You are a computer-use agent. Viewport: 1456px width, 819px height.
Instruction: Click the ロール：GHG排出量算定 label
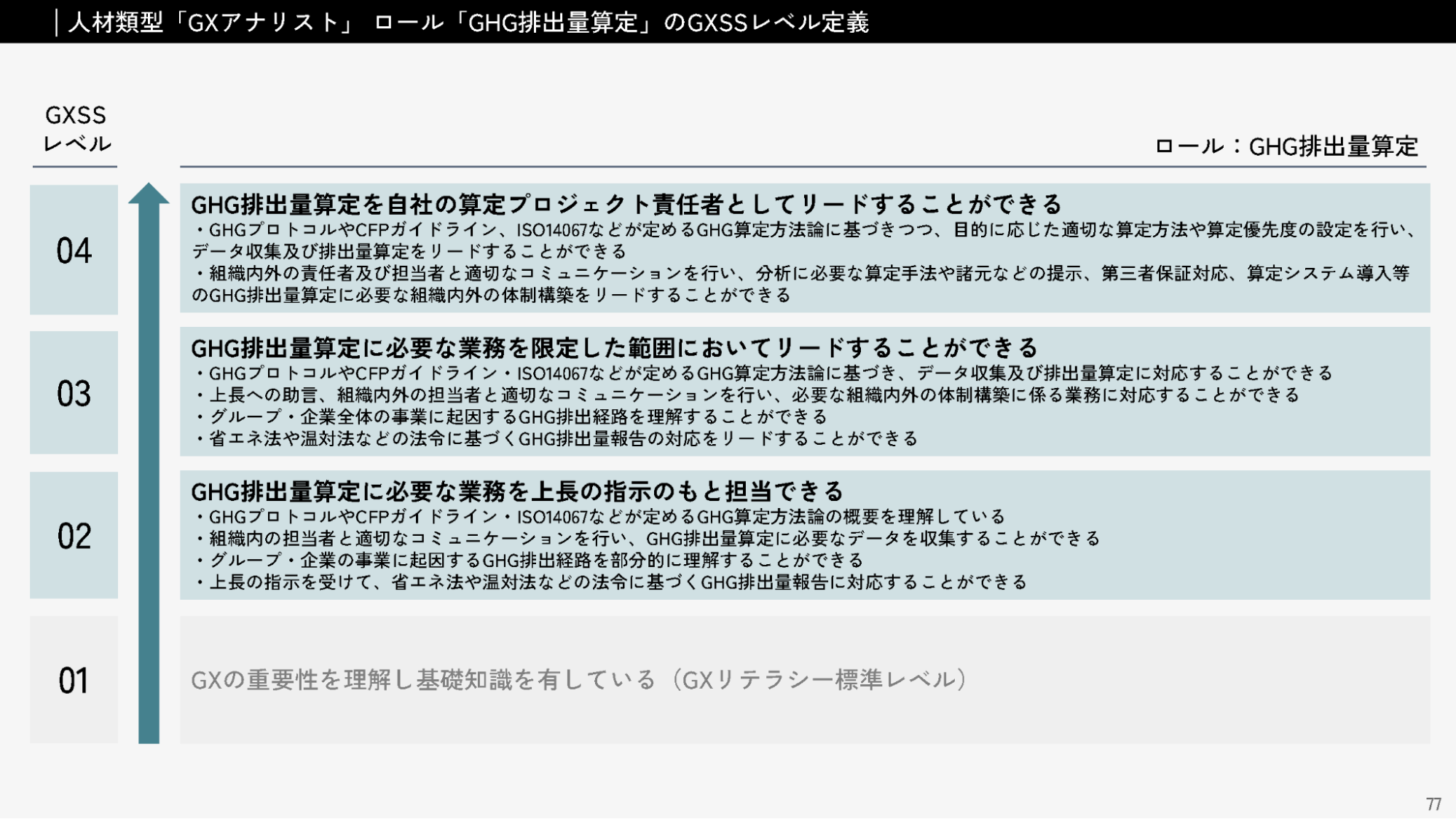(x=1286, y=146)
